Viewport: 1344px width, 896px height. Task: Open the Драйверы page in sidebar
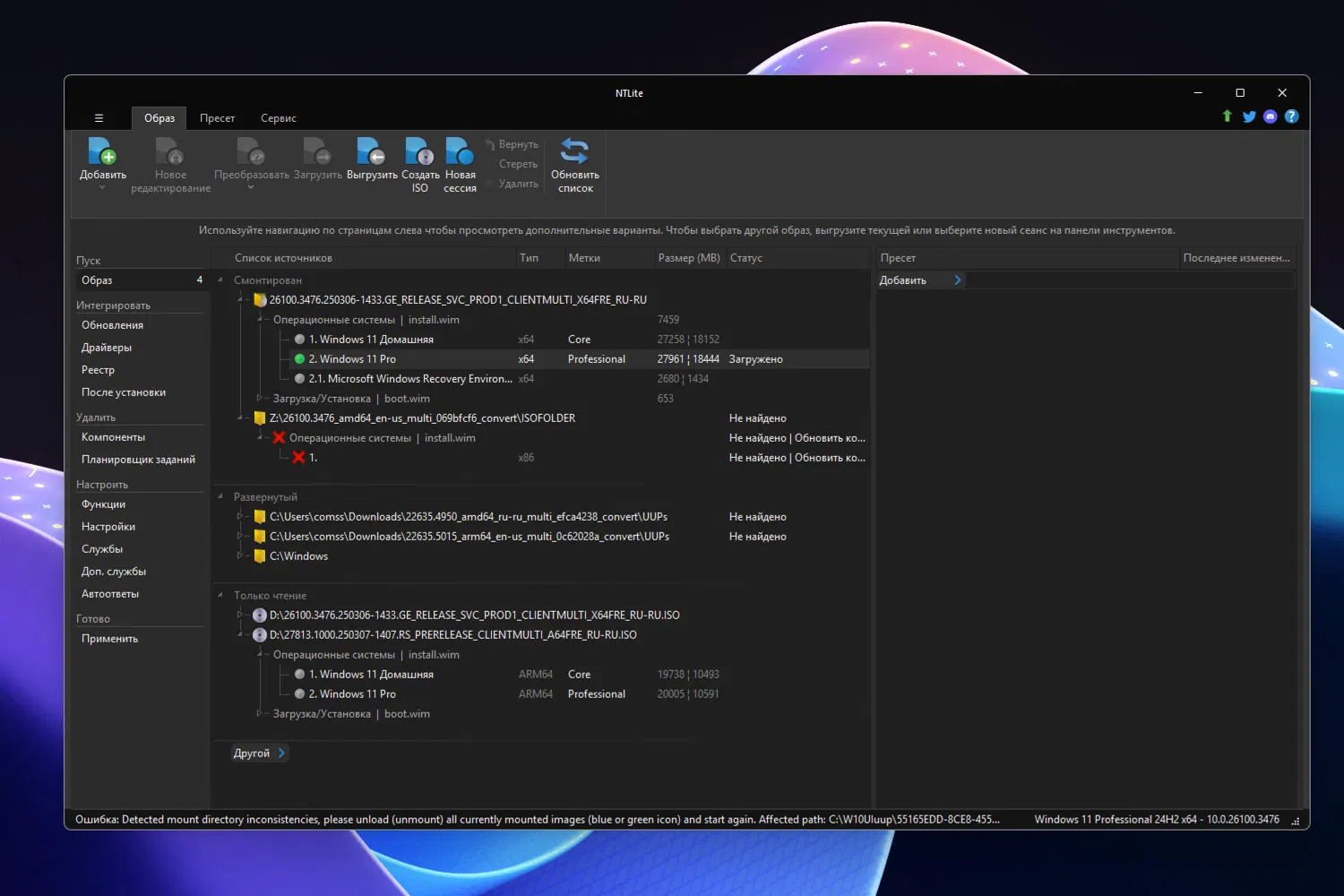(107, 348)
